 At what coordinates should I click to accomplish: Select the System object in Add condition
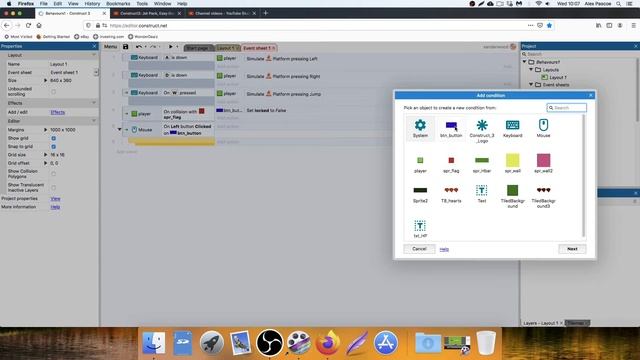coord(420,128)
